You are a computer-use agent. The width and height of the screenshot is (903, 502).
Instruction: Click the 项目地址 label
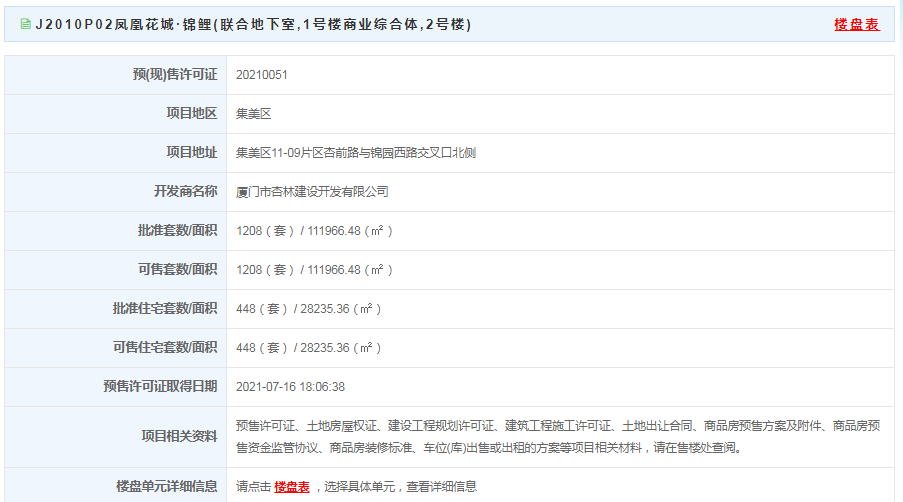(192, 153)
